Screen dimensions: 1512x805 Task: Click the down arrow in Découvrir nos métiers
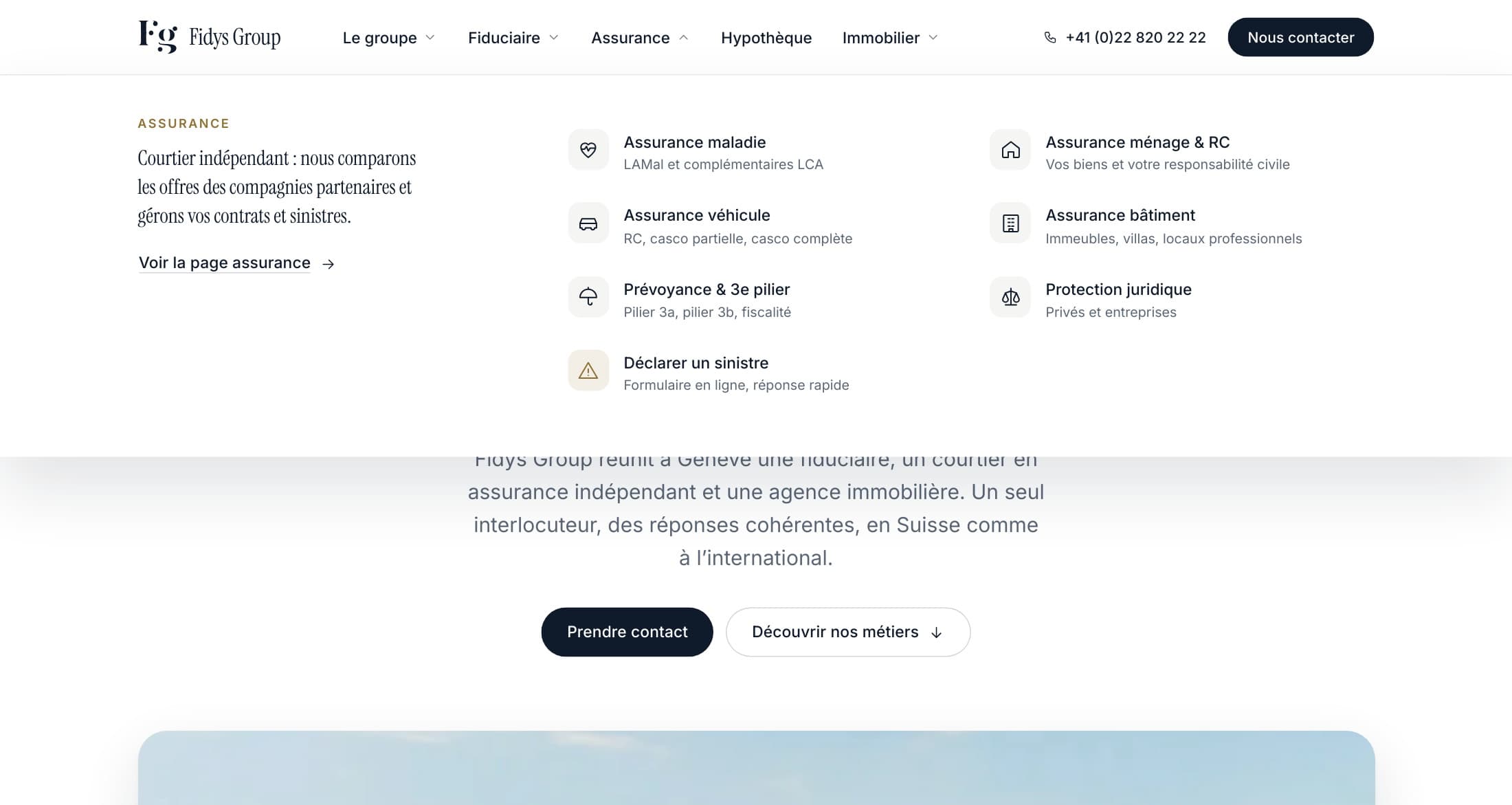coord(936,632)
